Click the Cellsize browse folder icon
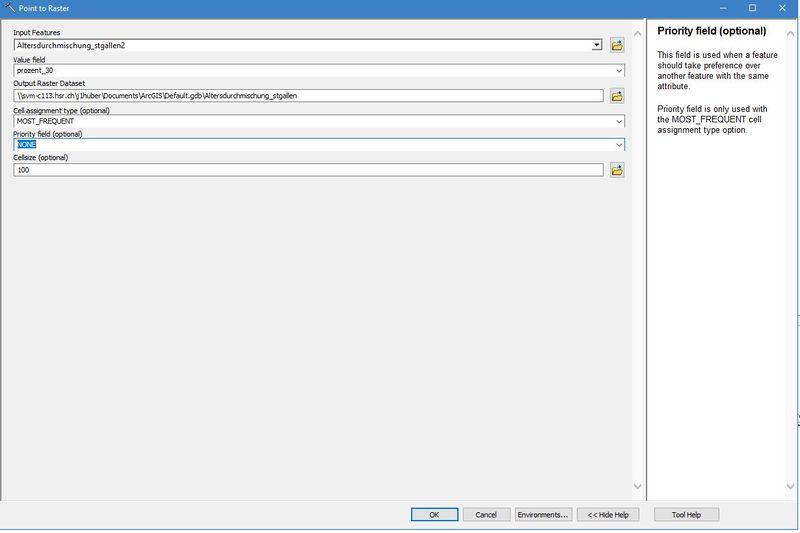Image resolution: width=800 pixels, height=533 pixels. tap(617, 170)
